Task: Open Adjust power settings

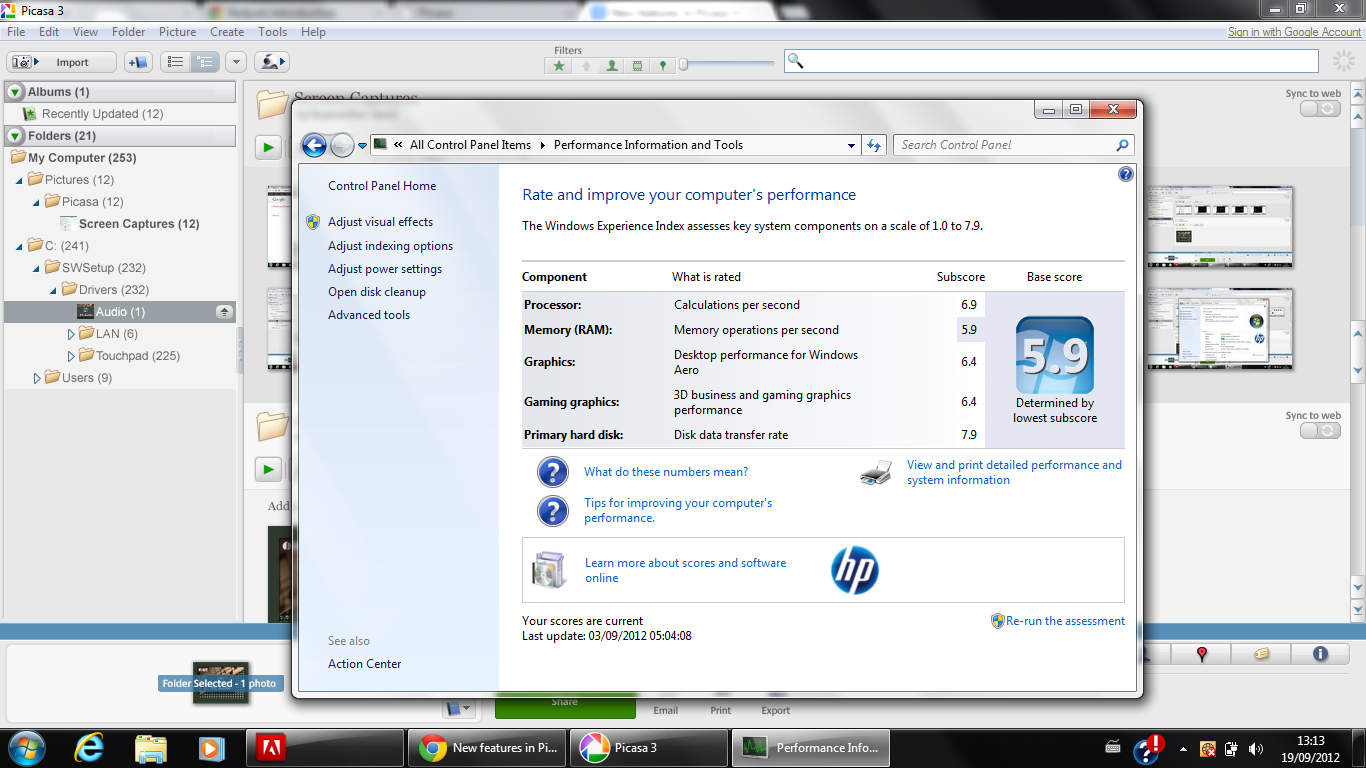Action: 385,269
